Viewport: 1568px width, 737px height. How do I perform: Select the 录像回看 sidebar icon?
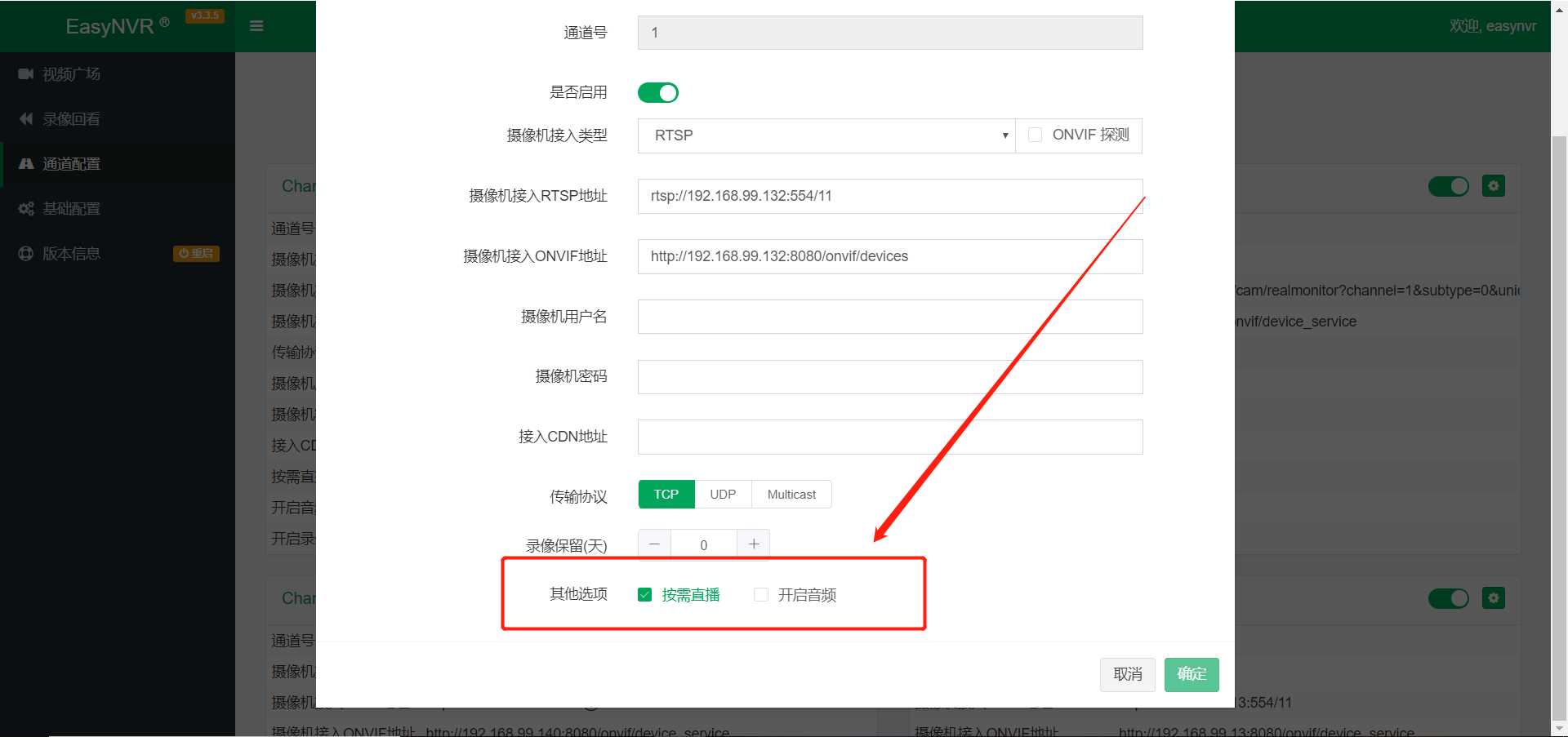pos(25,118)
